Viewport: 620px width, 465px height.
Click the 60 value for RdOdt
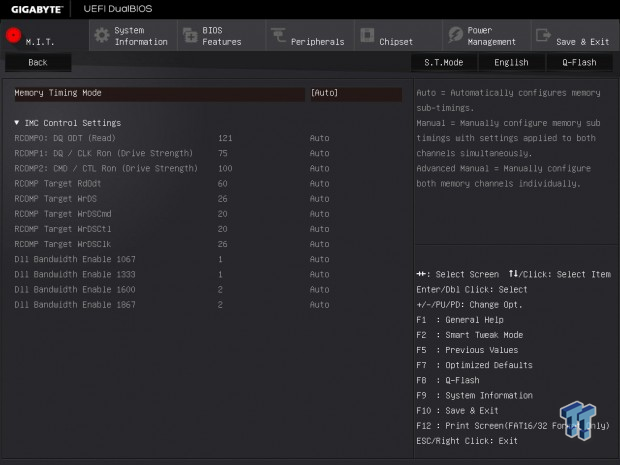[x=223, y=183]
